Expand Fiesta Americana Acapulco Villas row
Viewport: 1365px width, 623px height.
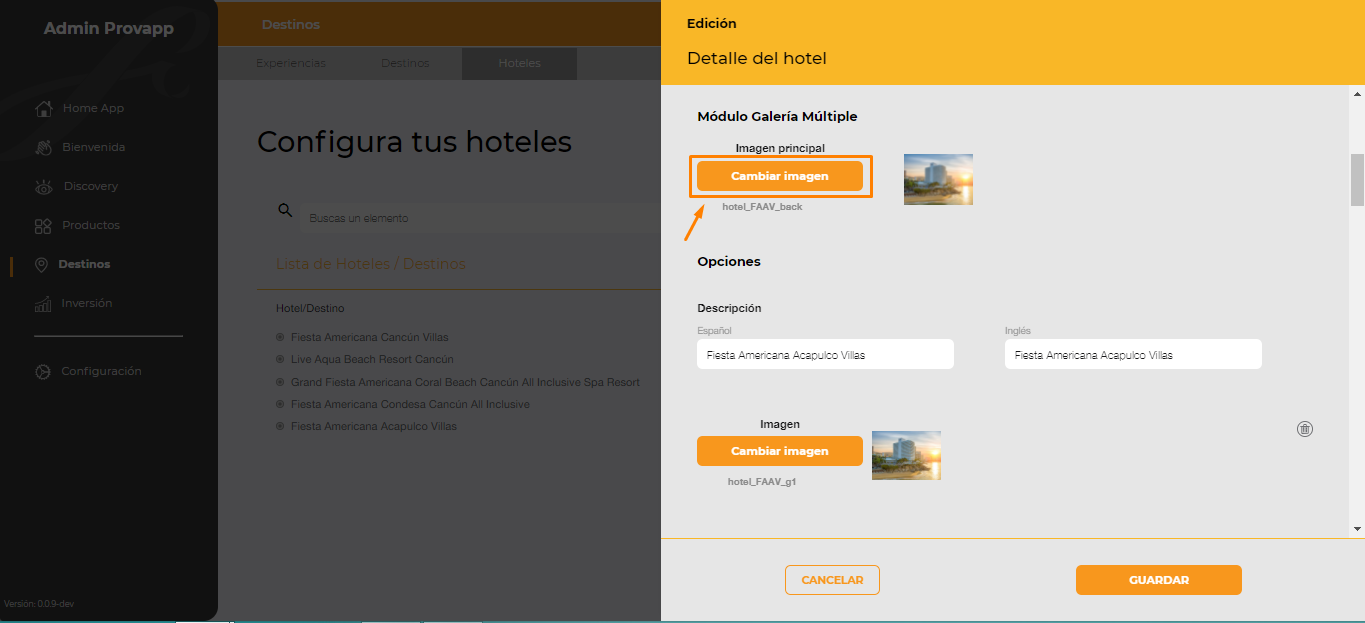(x=280, y=426)
